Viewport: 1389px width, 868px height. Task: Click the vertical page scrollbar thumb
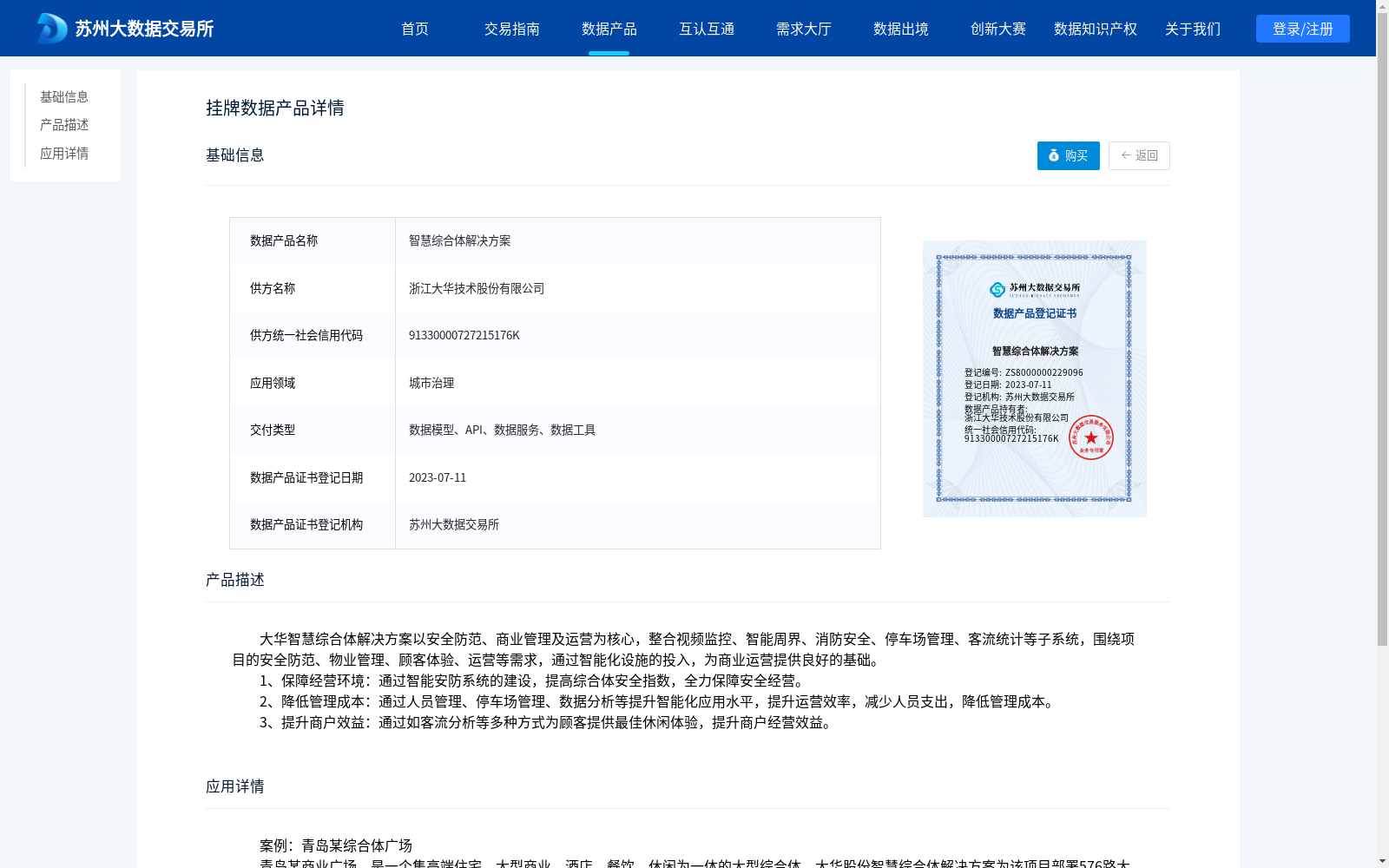[1382, 329]
